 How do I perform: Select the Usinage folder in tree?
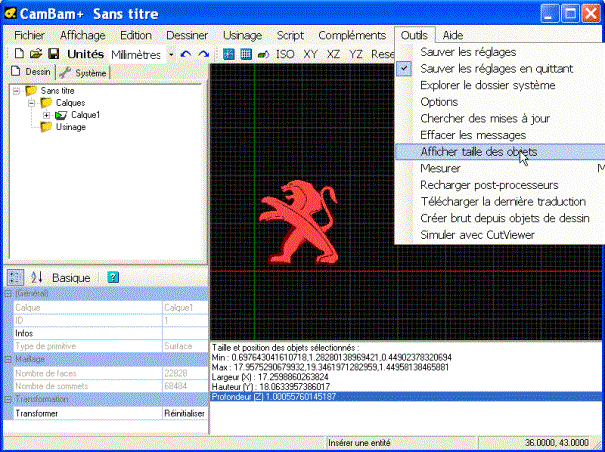click(71, 127)
